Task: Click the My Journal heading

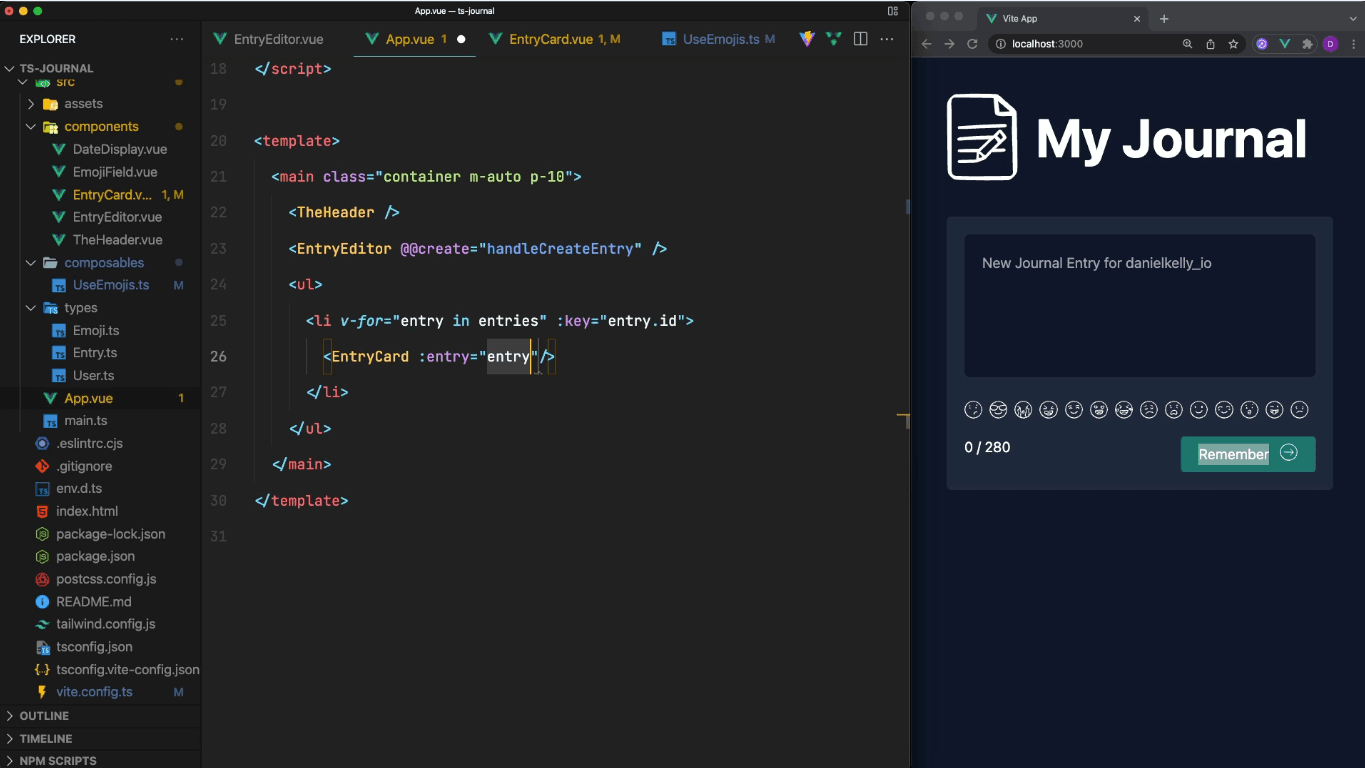Action: [x=1171, y=139]
